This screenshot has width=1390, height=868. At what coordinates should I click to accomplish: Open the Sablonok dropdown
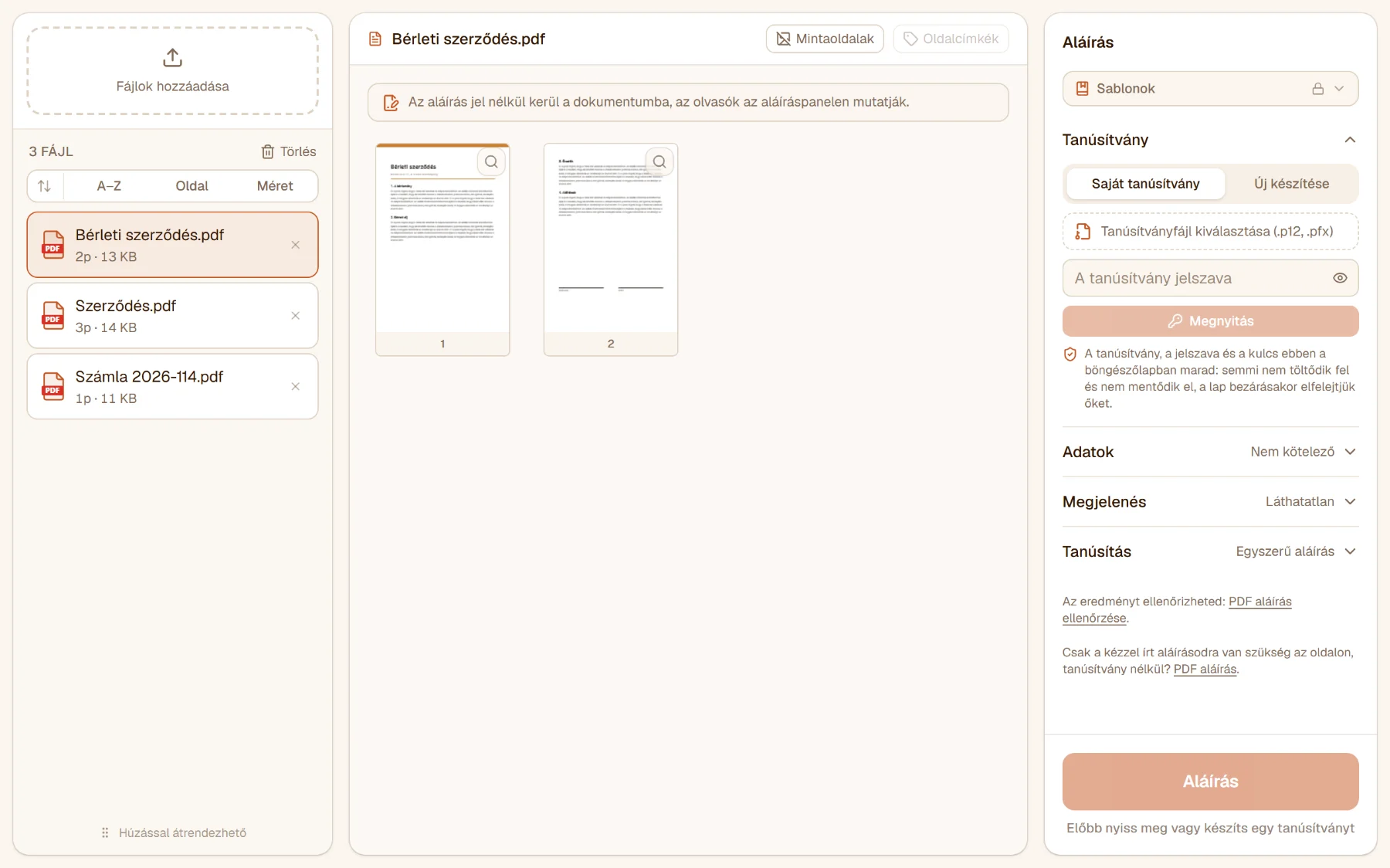coord(1210,89)
